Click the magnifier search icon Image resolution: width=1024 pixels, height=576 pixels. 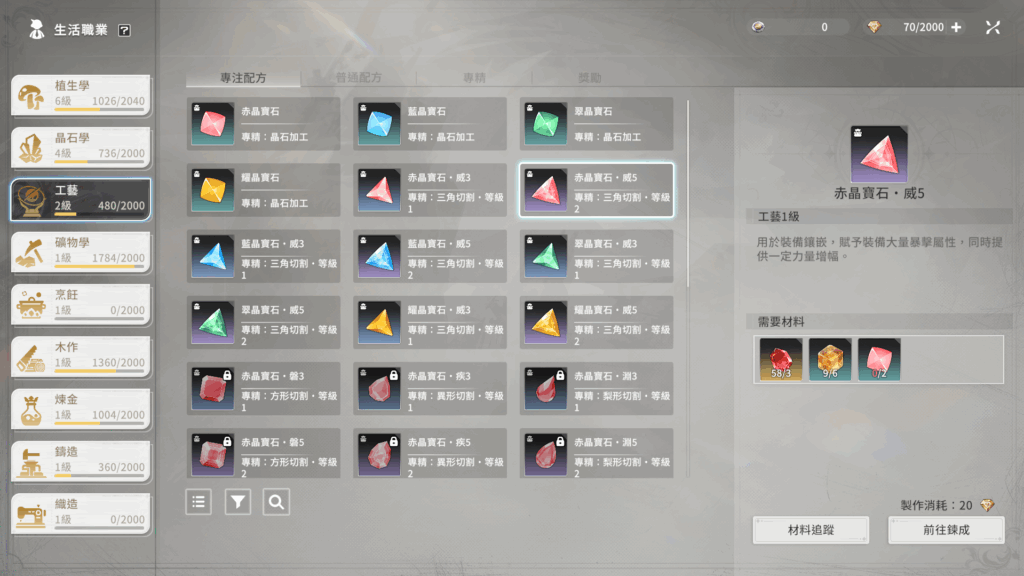coord(276,502)
